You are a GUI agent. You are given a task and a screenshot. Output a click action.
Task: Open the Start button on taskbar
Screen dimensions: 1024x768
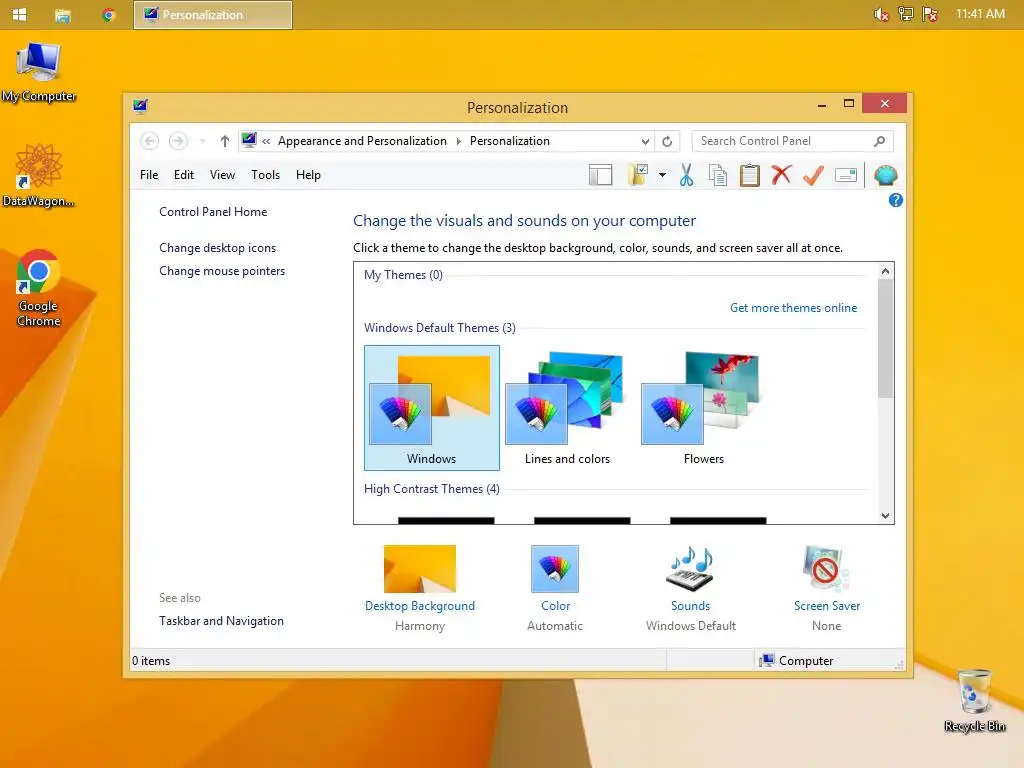pos(20,14)
